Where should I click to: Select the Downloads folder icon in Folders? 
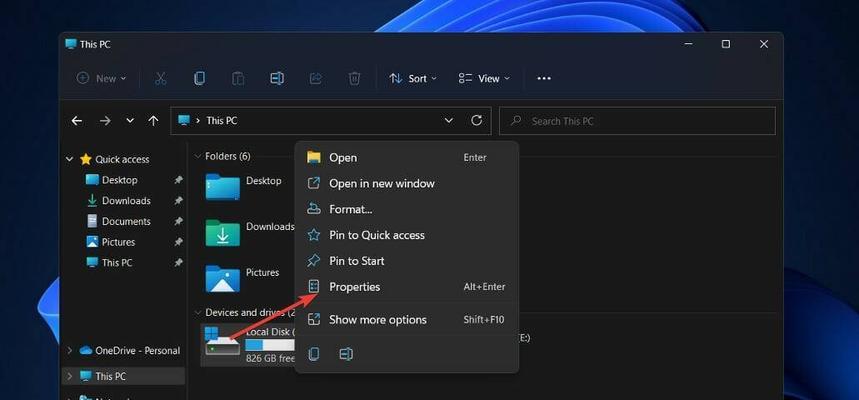pyautogui.click(x=222, y=232)
